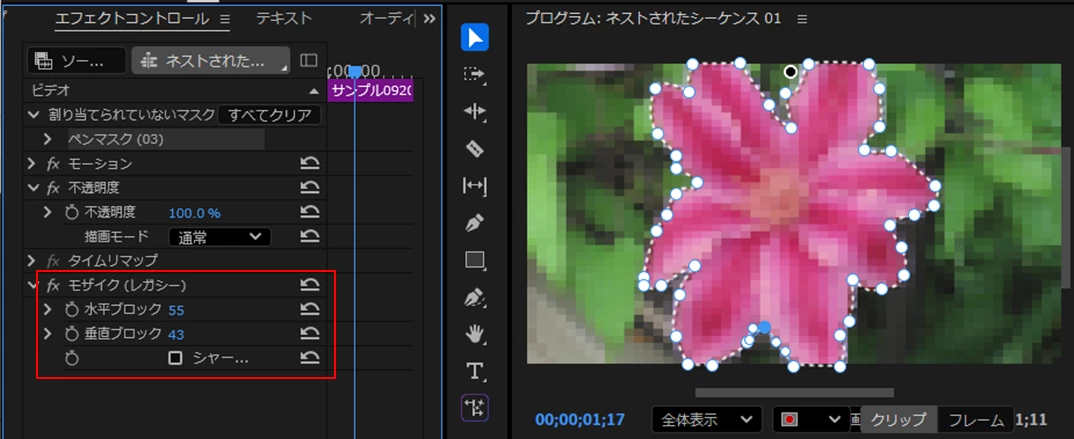The image size is (1074, 439).
Task: Reset the シャー... checkbox row
Action: [310, 358]
